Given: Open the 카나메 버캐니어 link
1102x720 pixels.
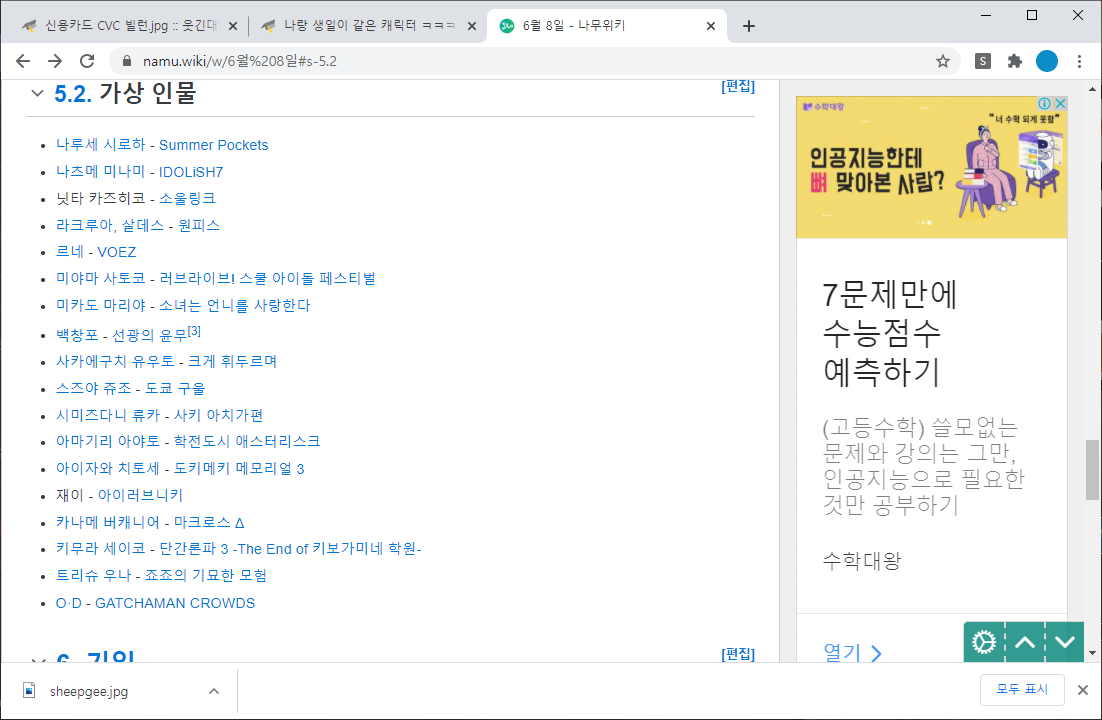Looking at the screenshot, I should [108, 522].
